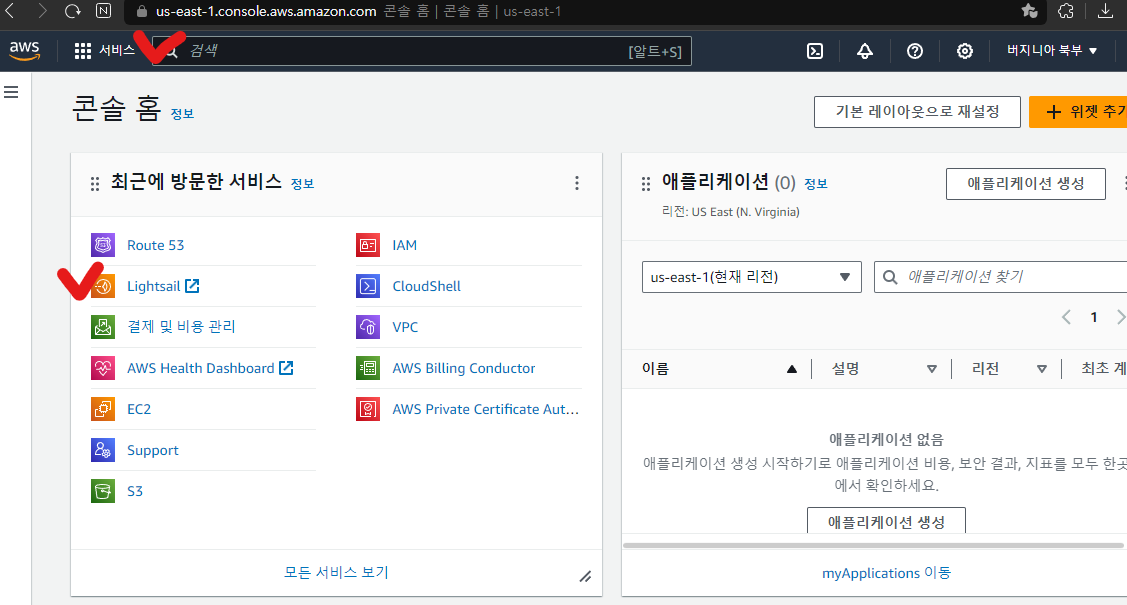Open the AWS Private Certificate Aut... link

[485, 409]
